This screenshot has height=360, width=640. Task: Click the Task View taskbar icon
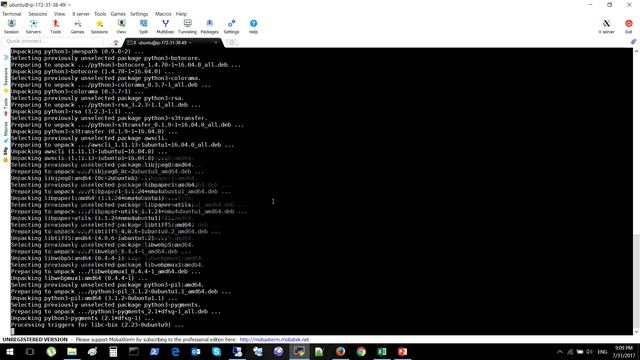pyautogui.click(x=30, y=351)
